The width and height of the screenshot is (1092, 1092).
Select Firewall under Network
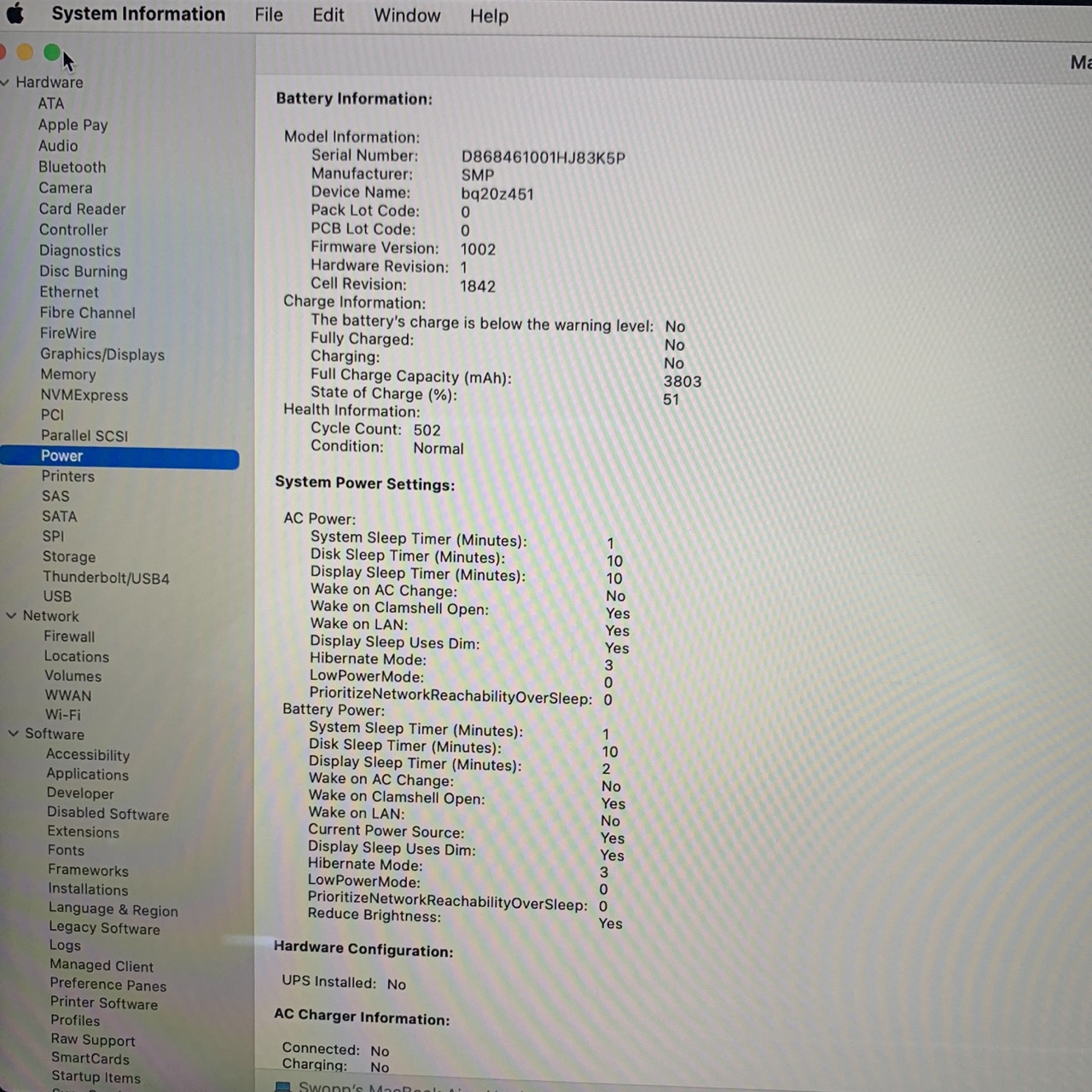(x=69, y=636)
